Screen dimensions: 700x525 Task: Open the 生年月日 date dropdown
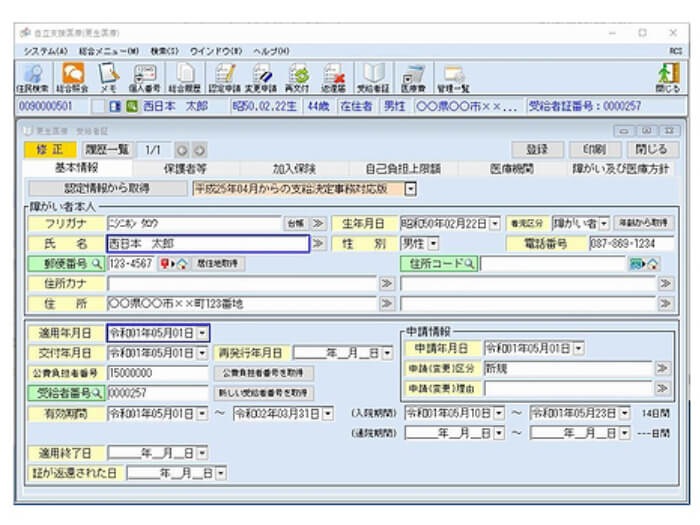pos(495,223)
